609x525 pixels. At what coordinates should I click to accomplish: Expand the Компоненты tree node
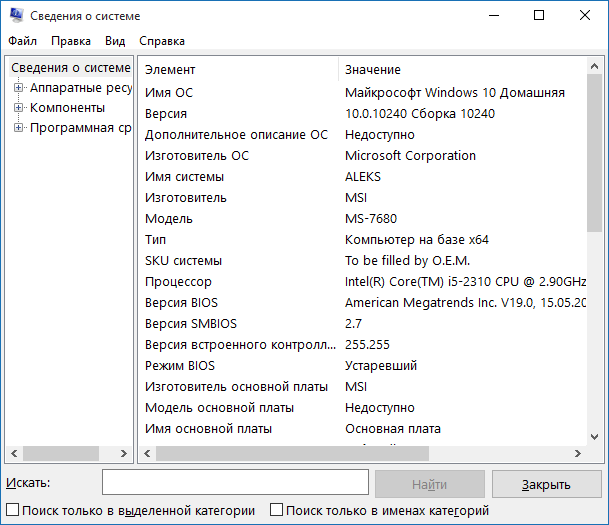click(x=18, y=108)
